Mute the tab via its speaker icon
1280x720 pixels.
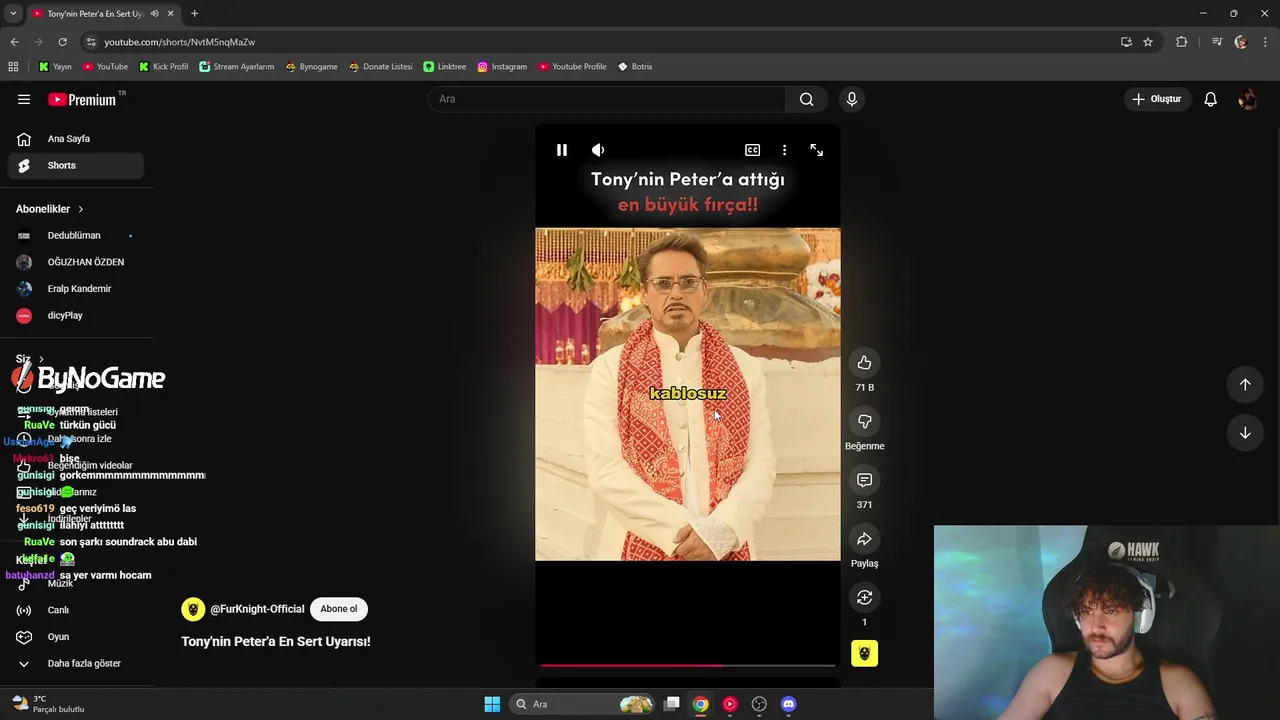tap(154, 14)
